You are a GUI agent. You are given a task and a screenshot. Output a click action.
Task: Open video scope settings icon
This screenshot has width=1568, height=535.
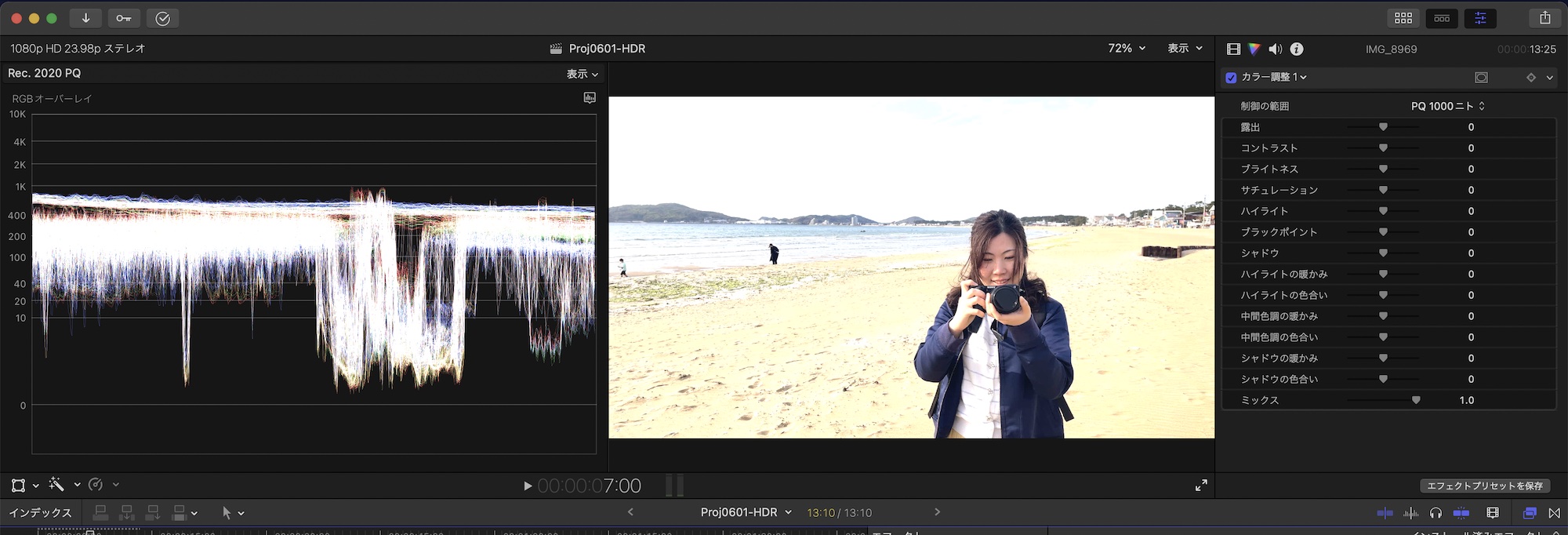coord(590,98)
